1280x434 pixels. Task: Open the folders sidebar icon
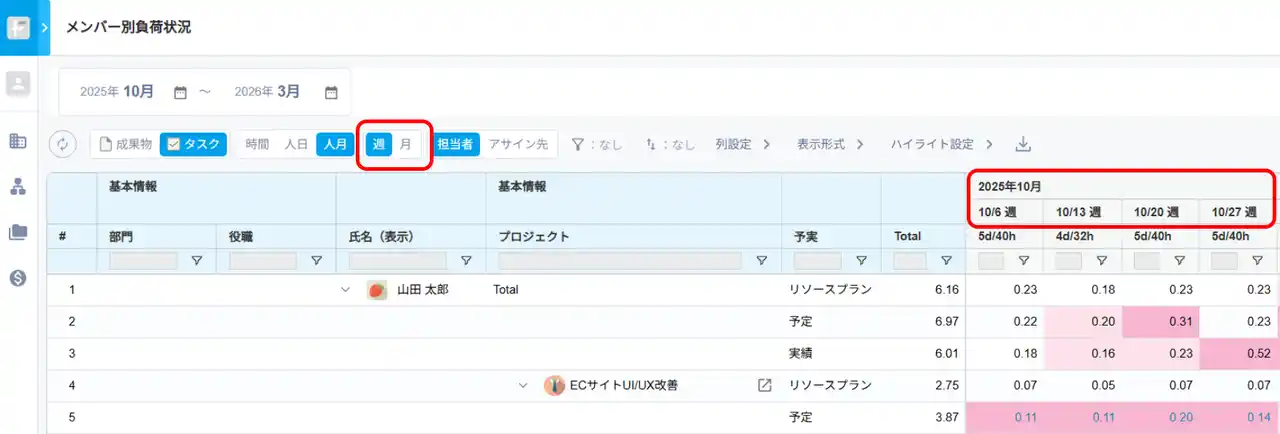coord(18,232)
